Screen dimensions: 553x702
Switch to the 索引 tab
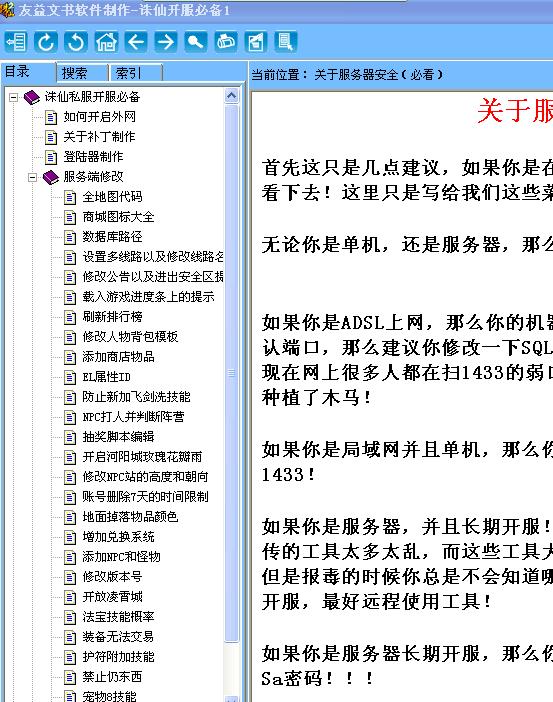[136, 73]
